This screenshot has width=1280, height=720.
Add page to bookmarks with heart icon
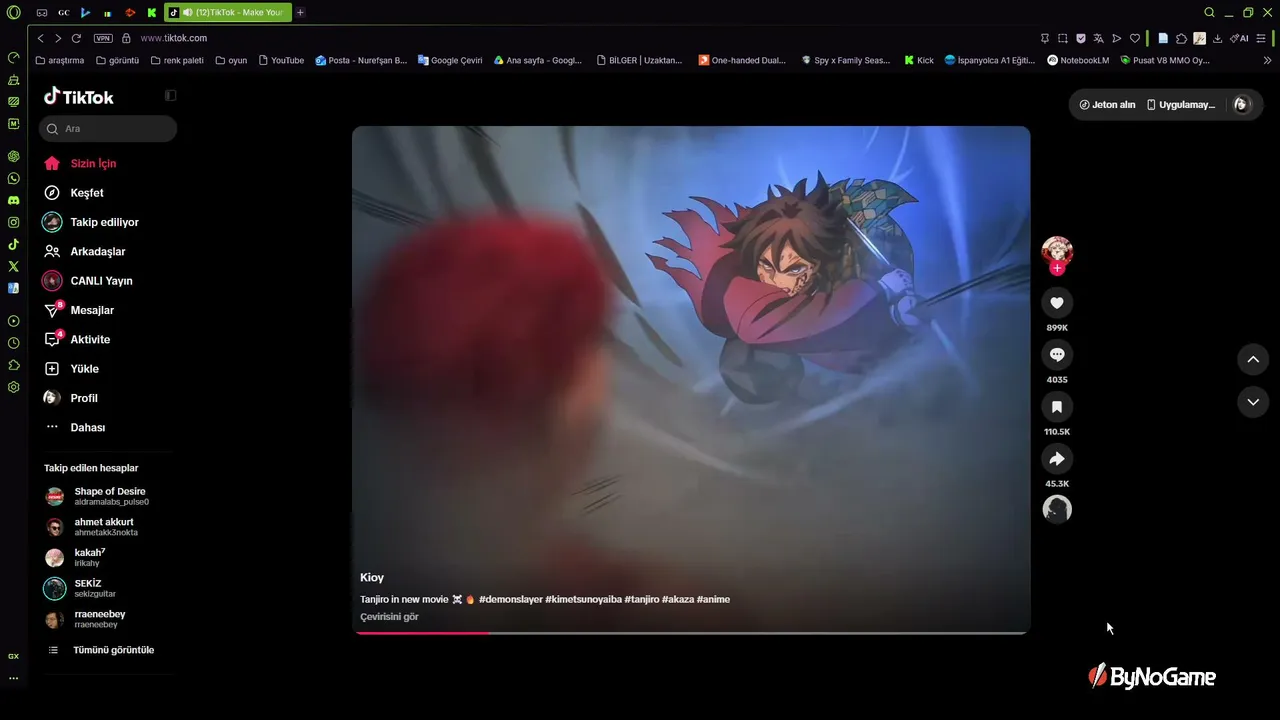point(1135,38)
